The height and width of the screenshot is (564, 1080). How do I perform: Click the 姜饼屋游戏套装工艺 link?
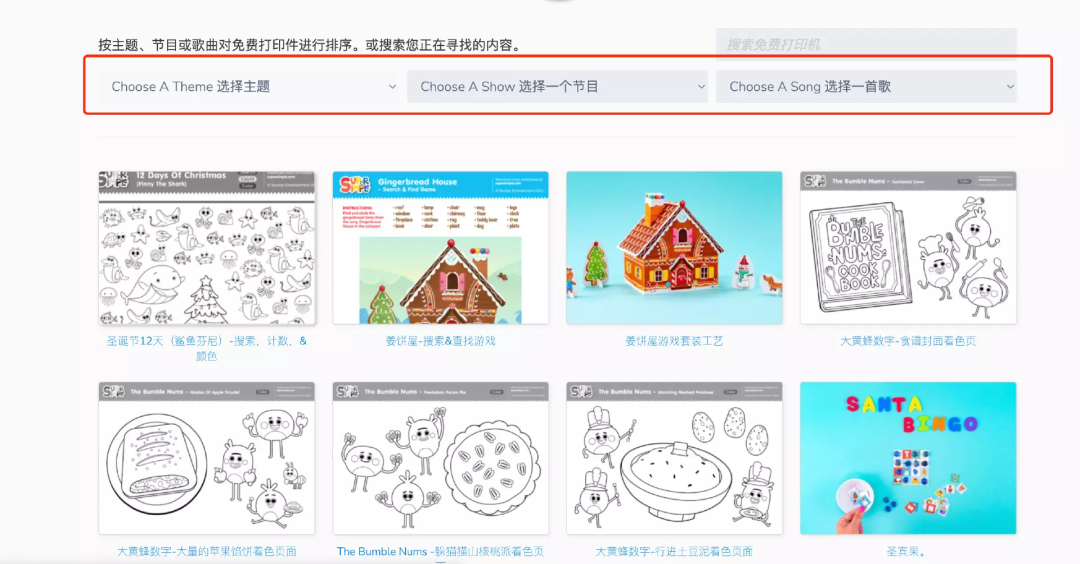tap(674, 341)
